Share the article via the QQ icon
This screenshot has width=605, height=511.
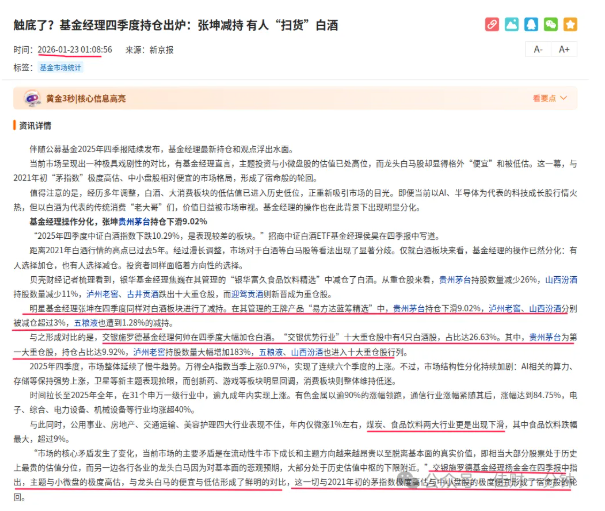coord(531,24)
